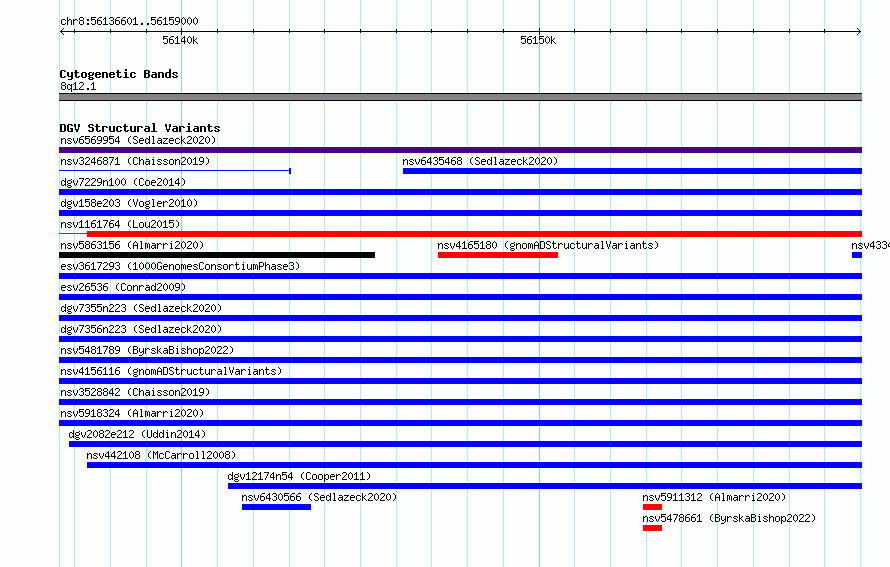Open esv3617293 (1000GenomesConsortiumPhase3) label
Viewport: 890px width, 567px height.
180,266
